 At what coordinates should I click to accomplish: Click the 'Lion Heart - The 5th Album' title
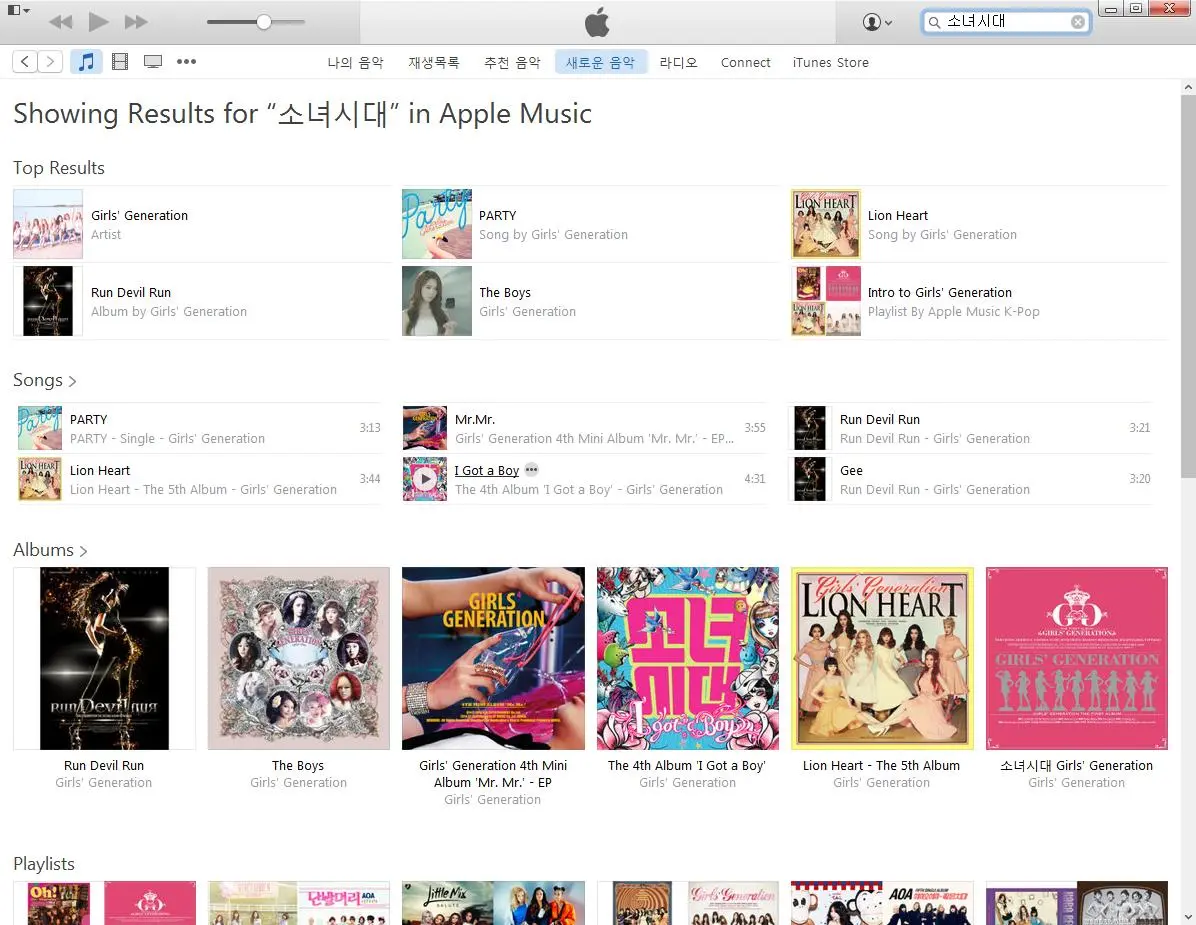[x=881, y=766]
